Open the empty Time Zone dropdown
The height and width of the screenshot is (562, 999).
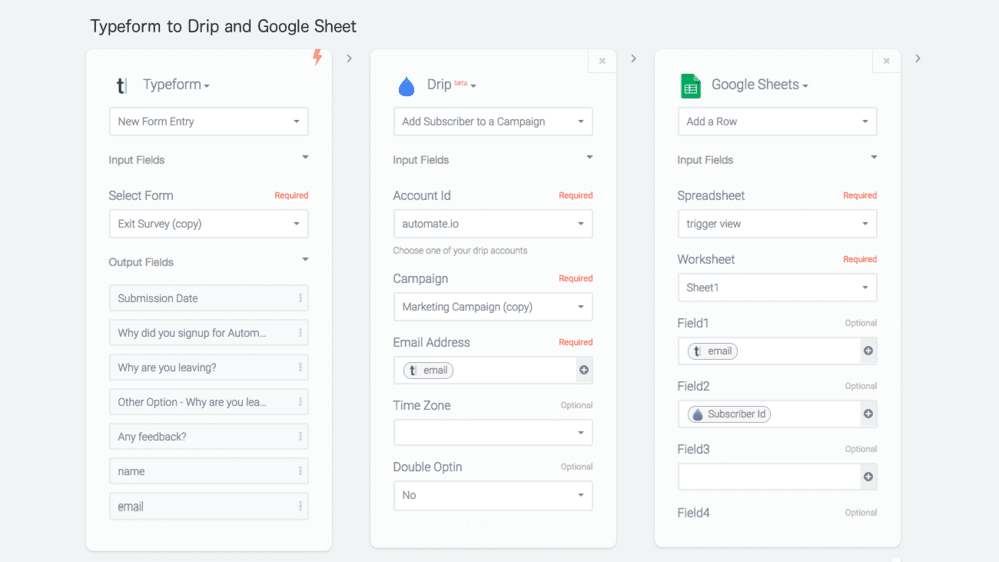[493, 433]
